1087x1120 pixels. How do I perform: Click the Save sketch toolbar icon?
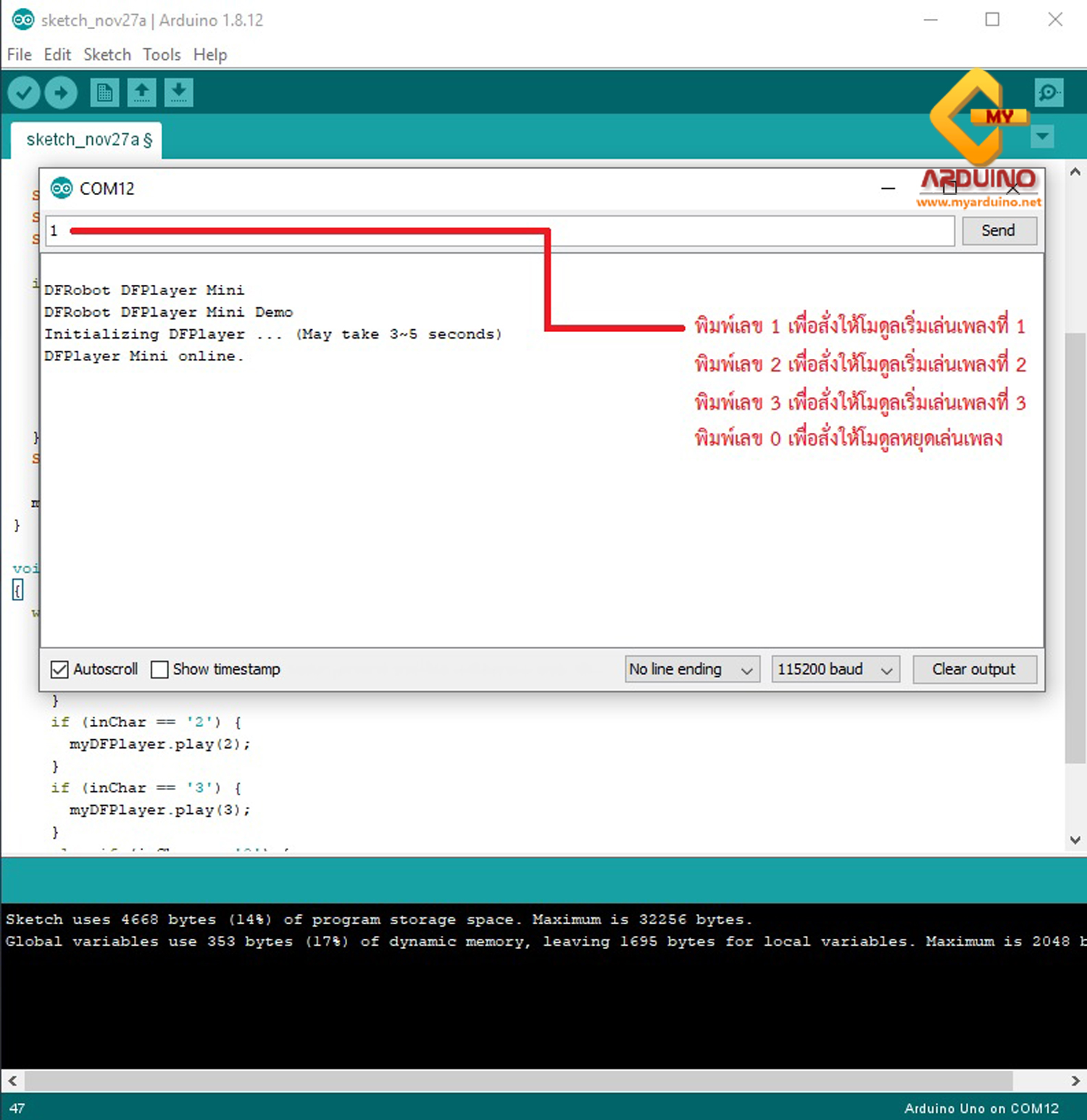[179, 92]
